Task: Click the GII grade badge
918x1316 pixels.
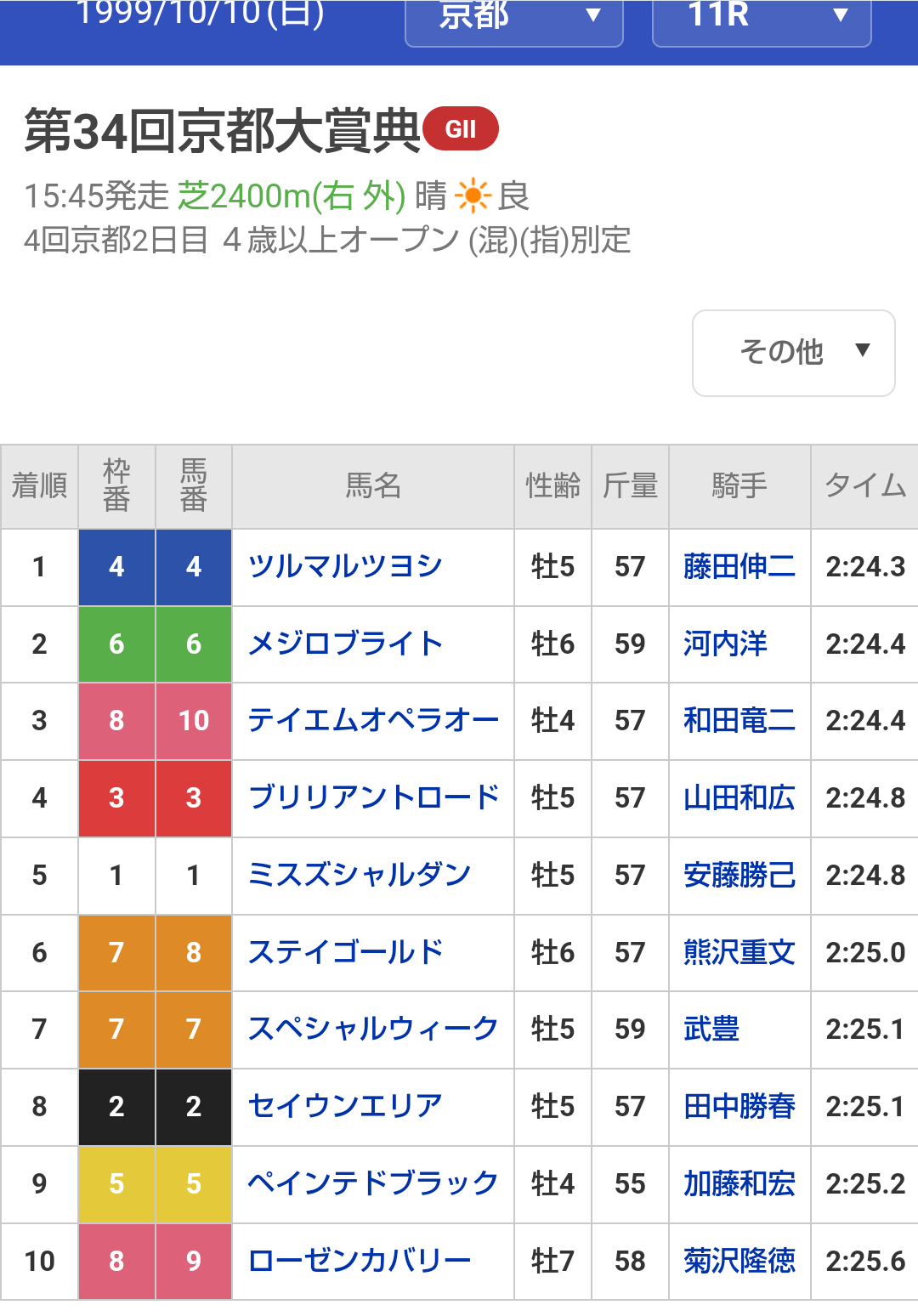Action: (x=461, y=128)
